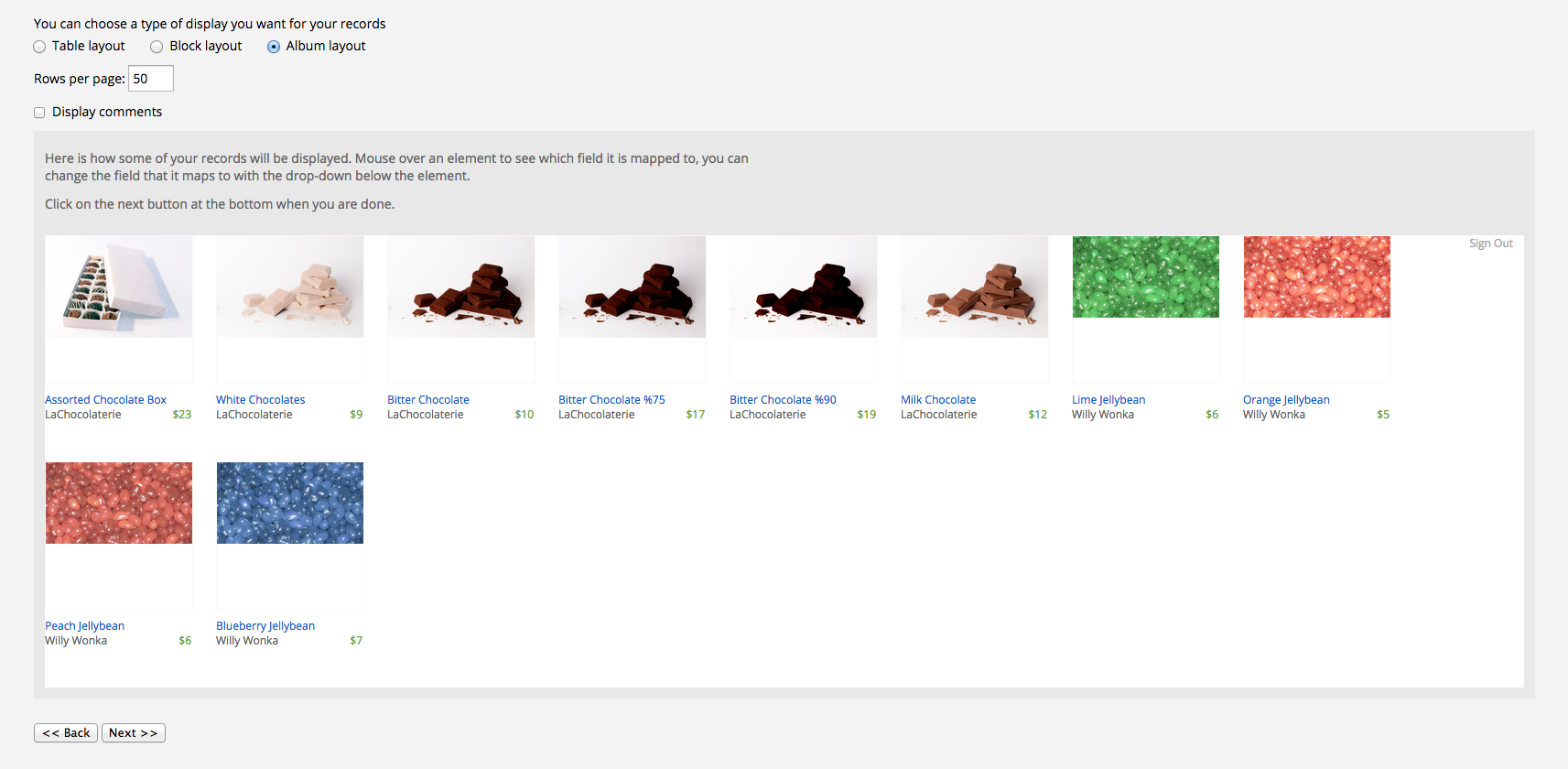Click the $19 price of Bitter Chocolate %90

[867, 415]
